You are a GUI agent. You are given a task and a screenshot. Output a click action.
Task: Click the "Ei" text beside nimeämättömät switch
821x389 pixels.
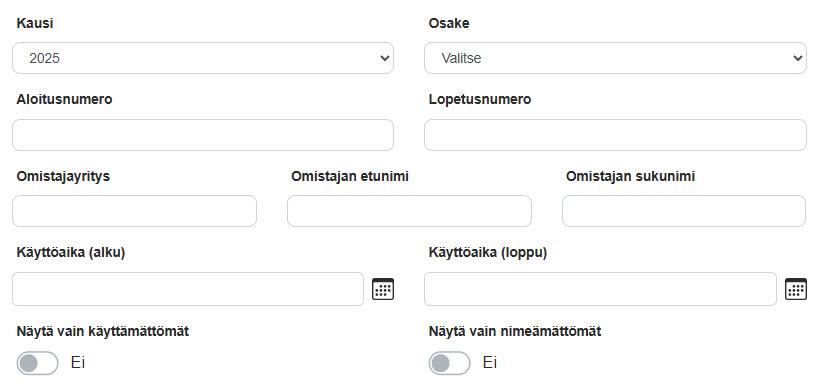(x=490, y=362)
